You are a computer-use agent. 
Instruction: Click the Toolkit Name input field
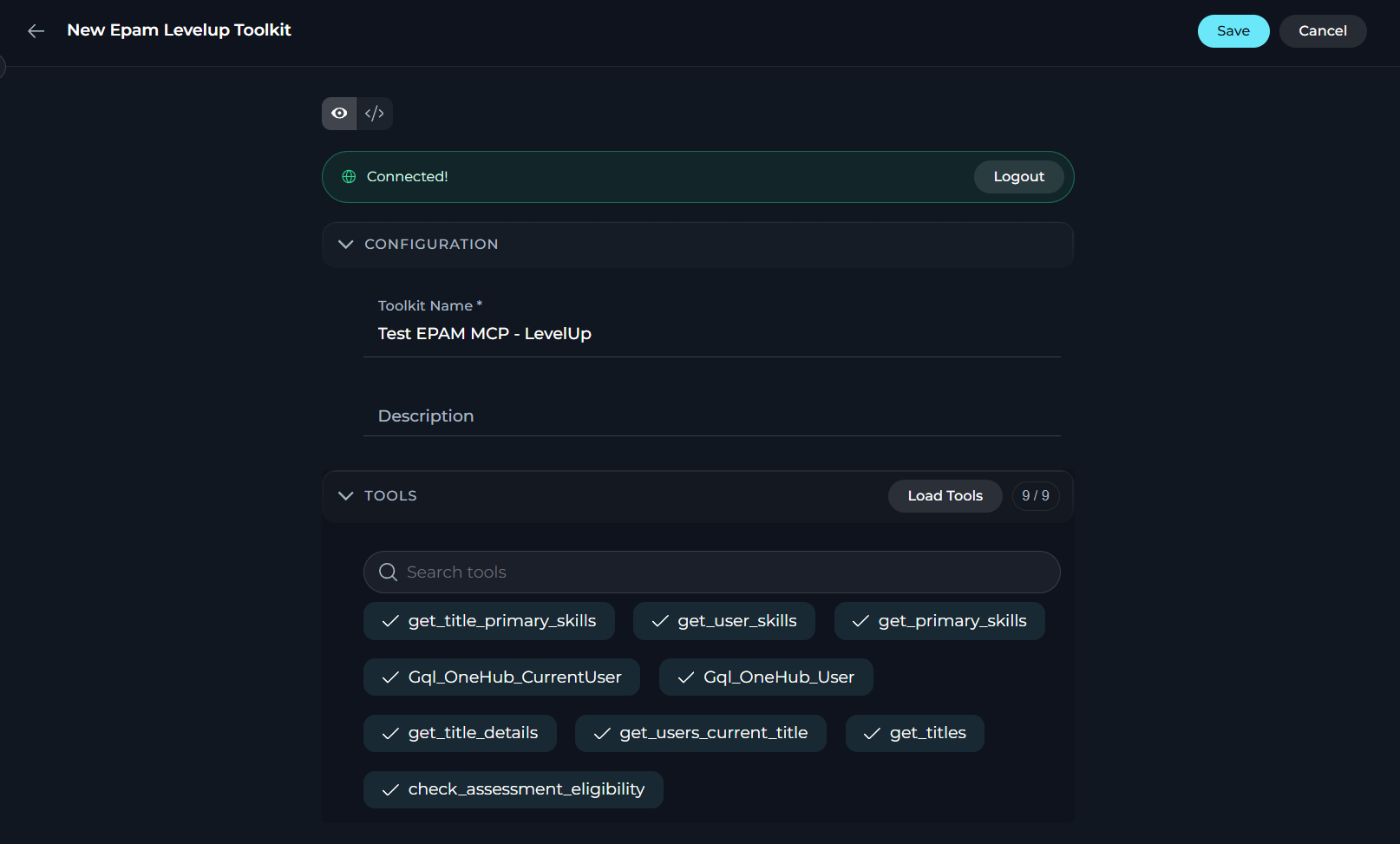coord(712,334)
